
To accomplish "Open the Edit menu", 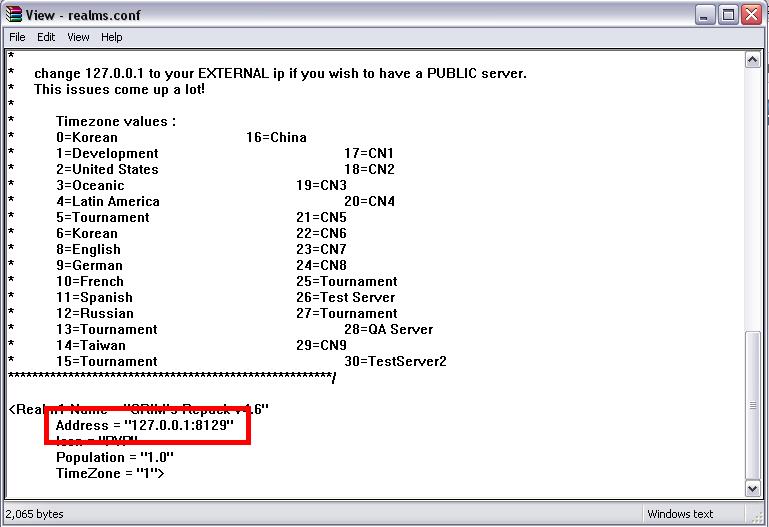I will (x=46, y=37).
